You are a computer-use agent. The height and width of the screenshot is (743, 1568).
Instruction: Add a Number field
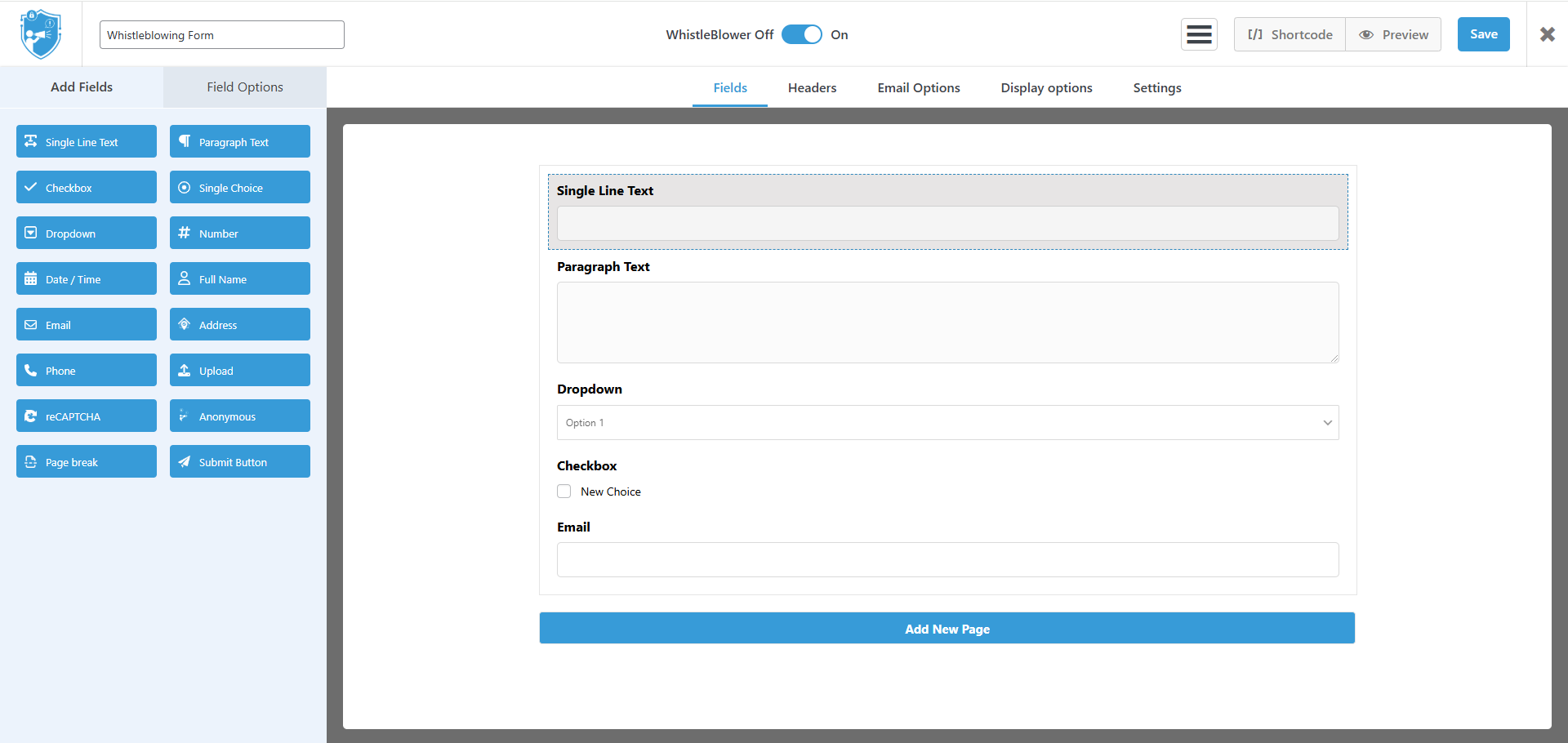(x=240, y=233)
